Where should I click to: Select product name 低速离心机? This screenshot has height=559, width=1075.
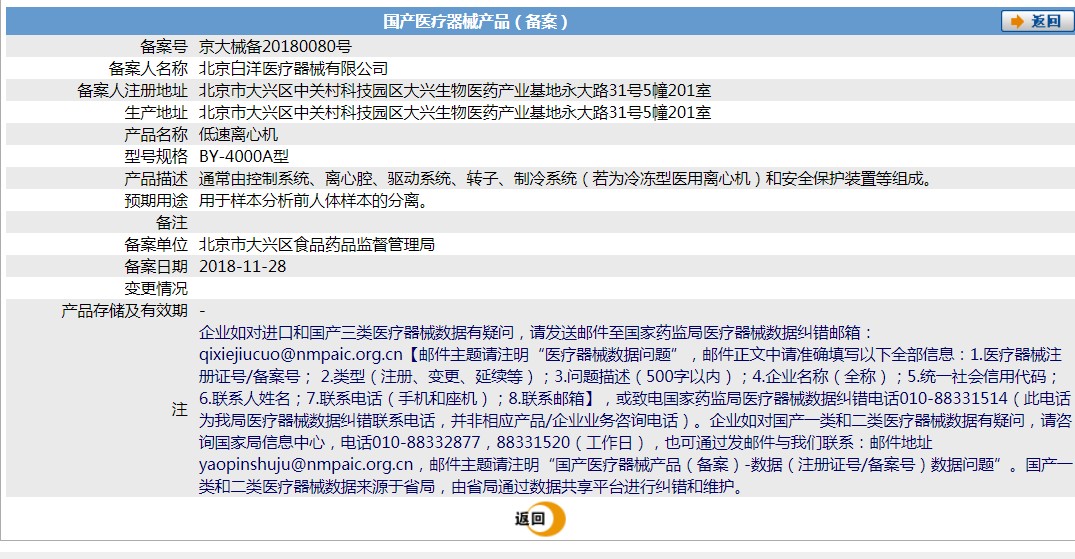point(239,134)
